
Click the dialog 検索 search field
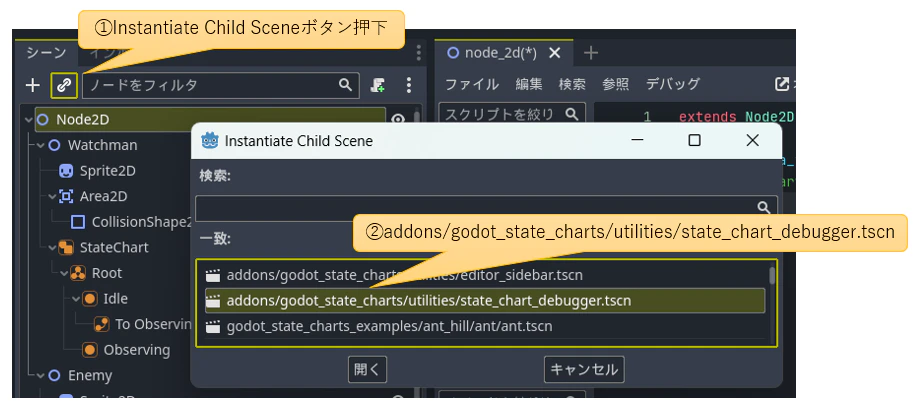pos(487,208)
